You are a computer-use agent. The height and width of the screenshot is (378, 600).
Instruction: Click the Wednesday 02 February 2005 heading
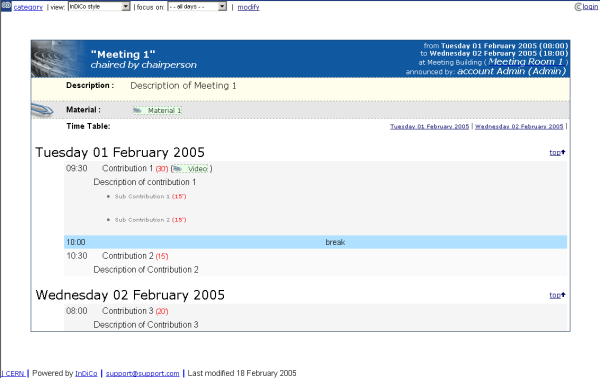(x=130, y=295)
